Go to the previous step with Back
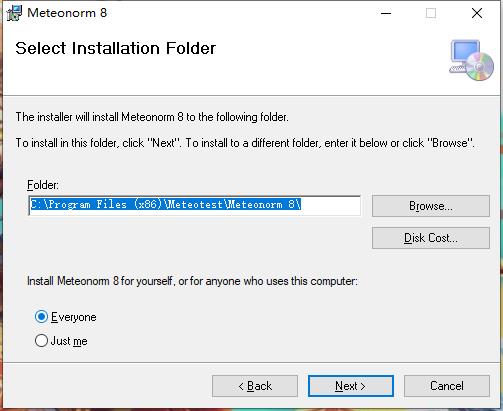 coord(255,386)
